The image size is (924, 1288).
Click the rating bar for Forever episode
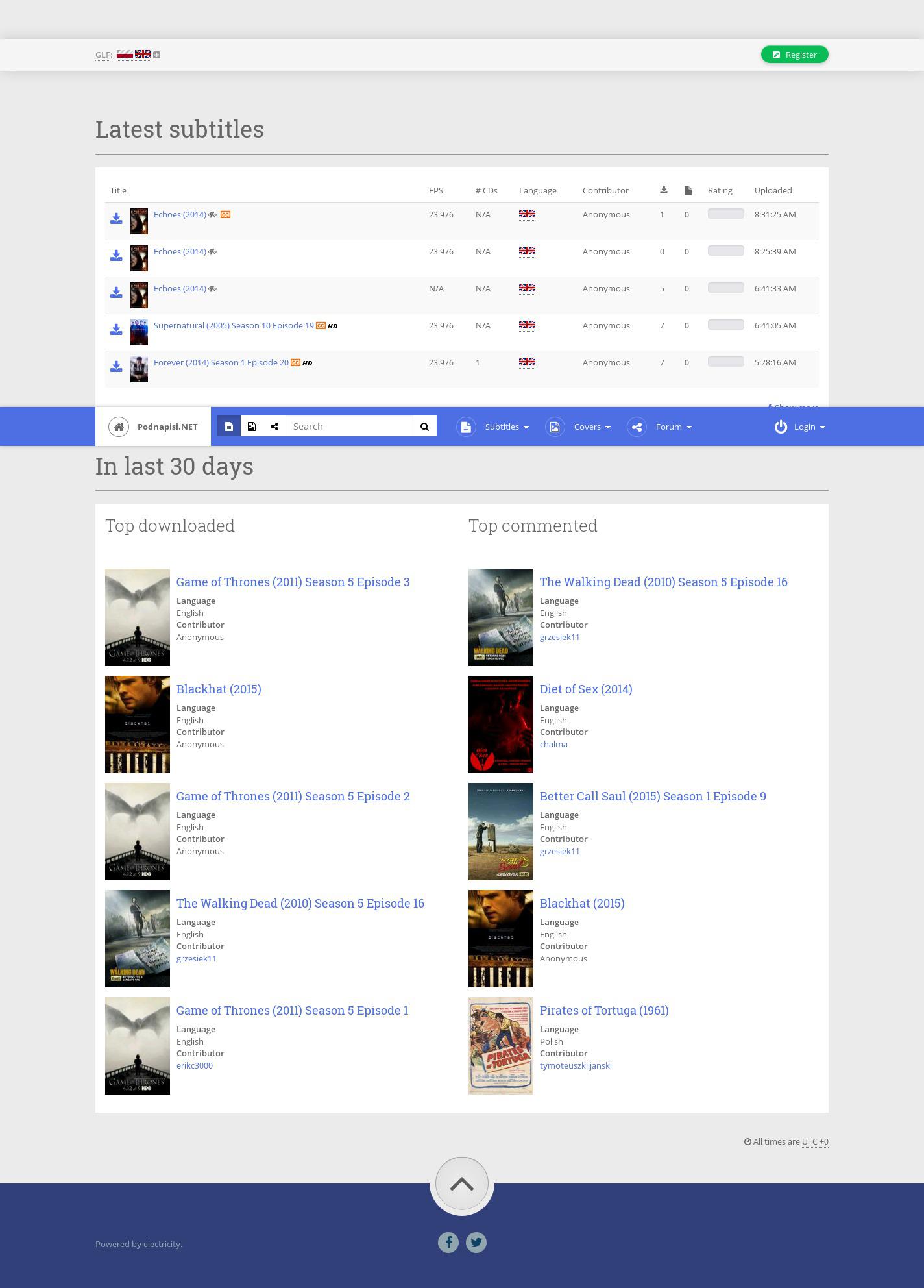[725, 362]
